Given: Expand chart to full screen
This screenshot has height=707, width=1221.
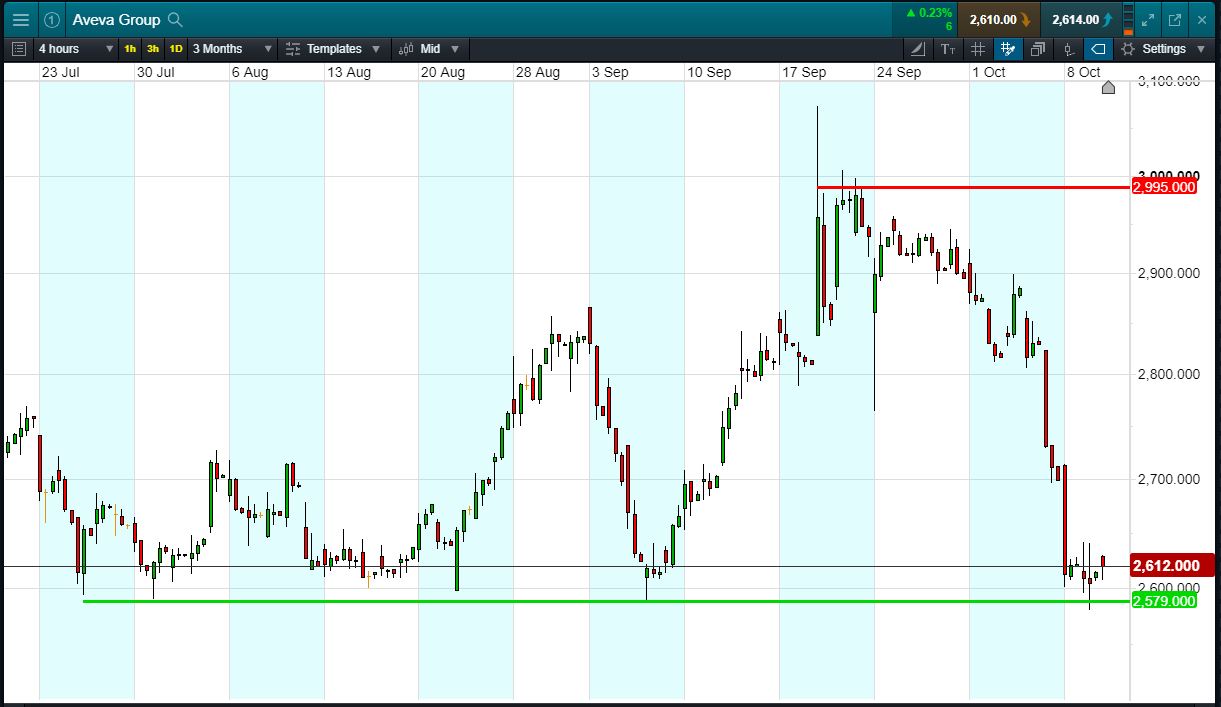Looking at the screenshot, I should [1148, 19].
